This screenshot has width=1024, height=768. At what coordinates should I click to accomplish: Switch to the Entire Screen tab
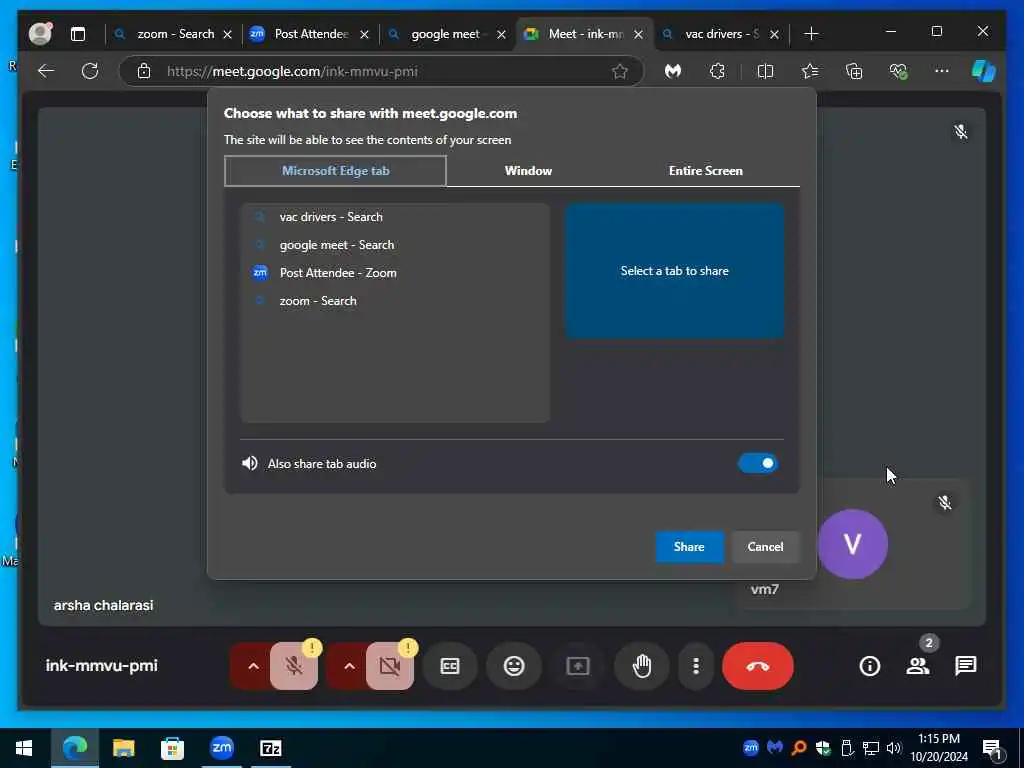(705, 170)
